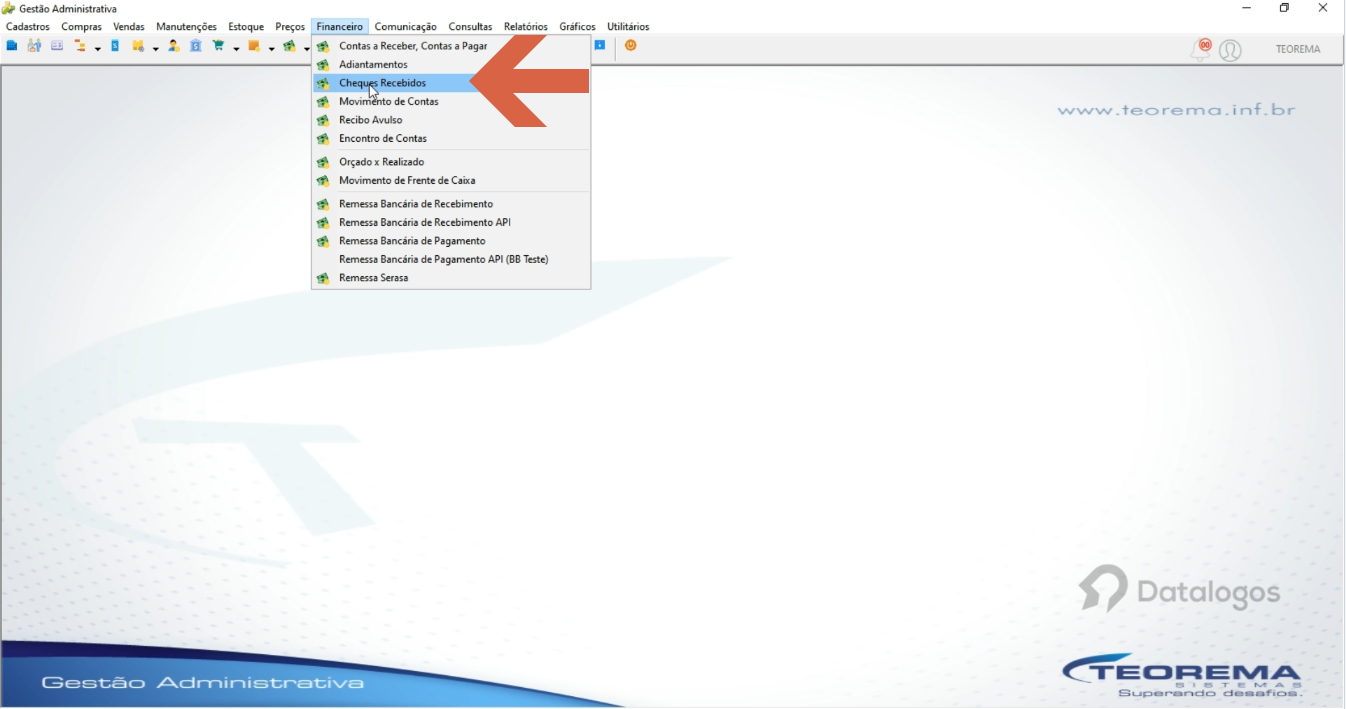The height and width of the screenshot is (709, 1346).
Task: Click the money icon beside Remessa Serasa
Action: click(x=323, y=278)
